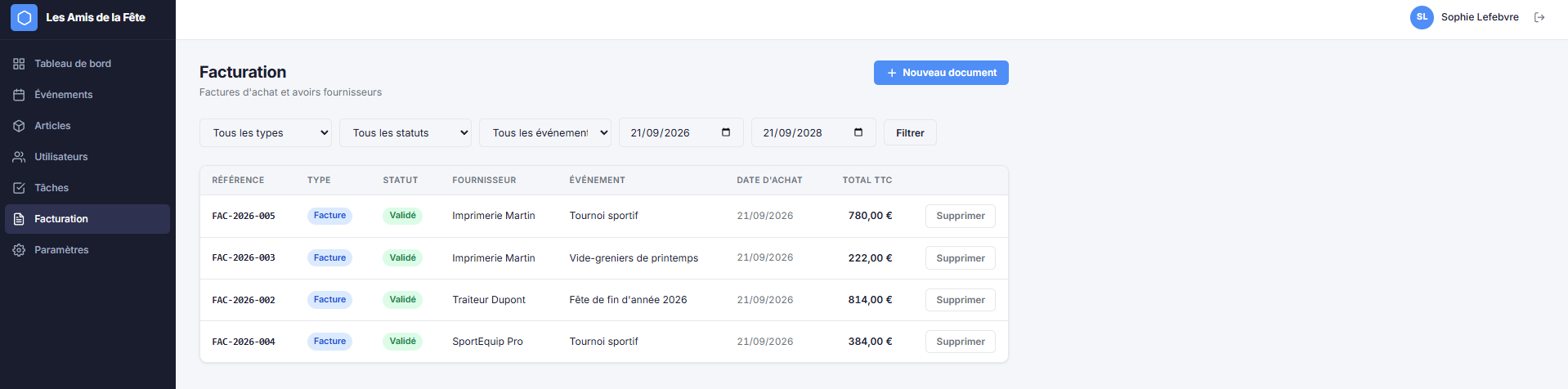This screenshot has height=389, width=1568.
Task: Open calendar picker on the 21/09/2028 date field
Action: click(x=858, y=132)
